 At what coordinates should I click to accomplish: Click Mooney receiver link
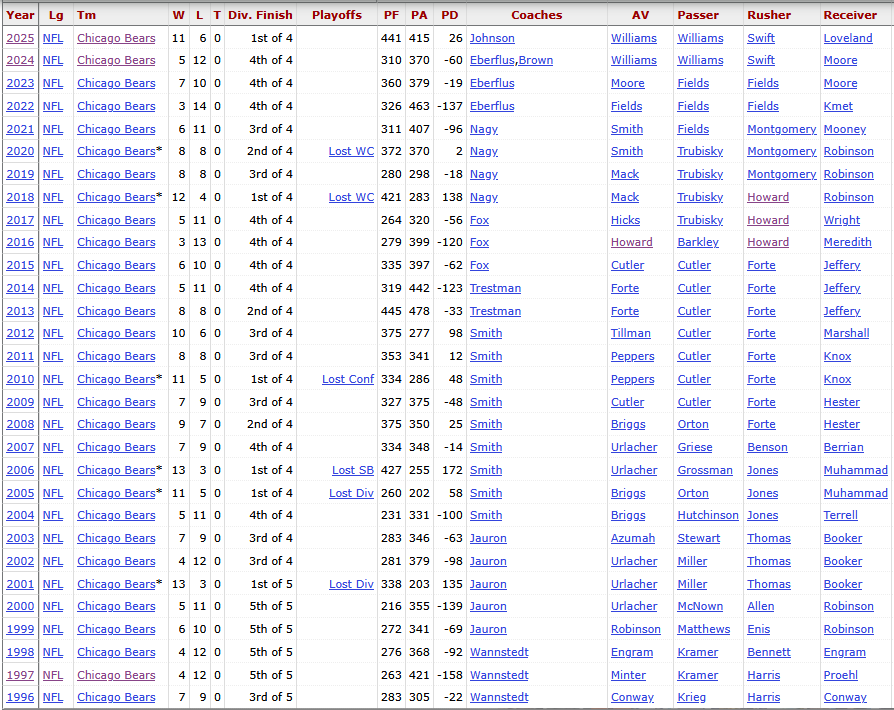(844, 129)
